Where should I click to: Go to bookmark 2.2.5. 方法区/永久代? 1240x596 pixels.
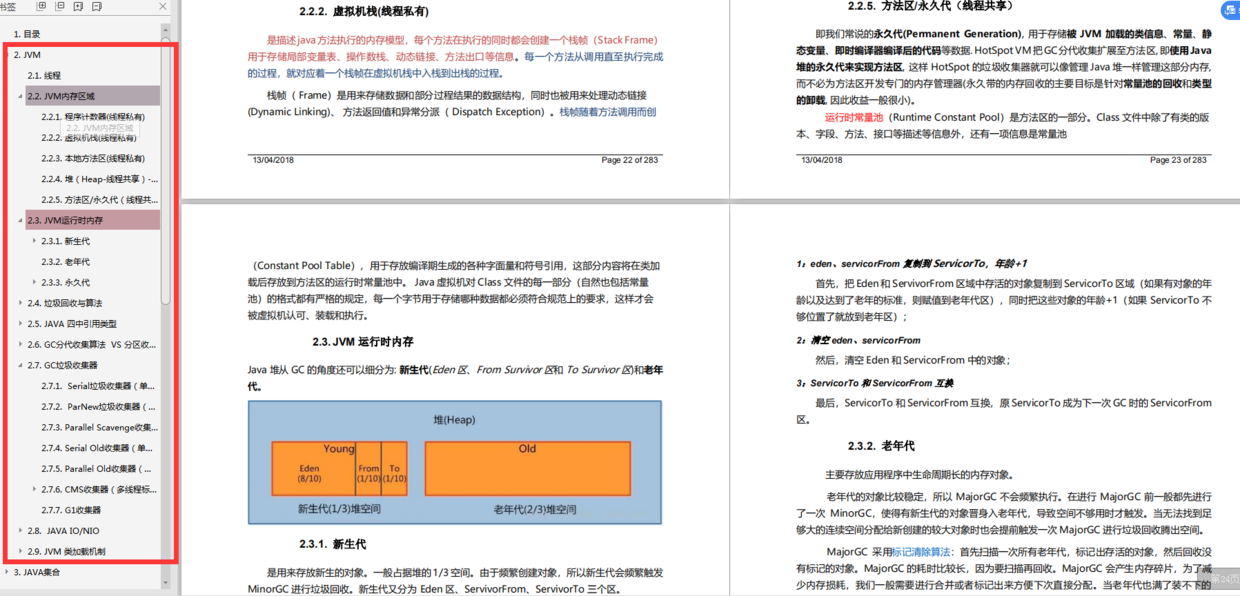click(x=100, y=200)
